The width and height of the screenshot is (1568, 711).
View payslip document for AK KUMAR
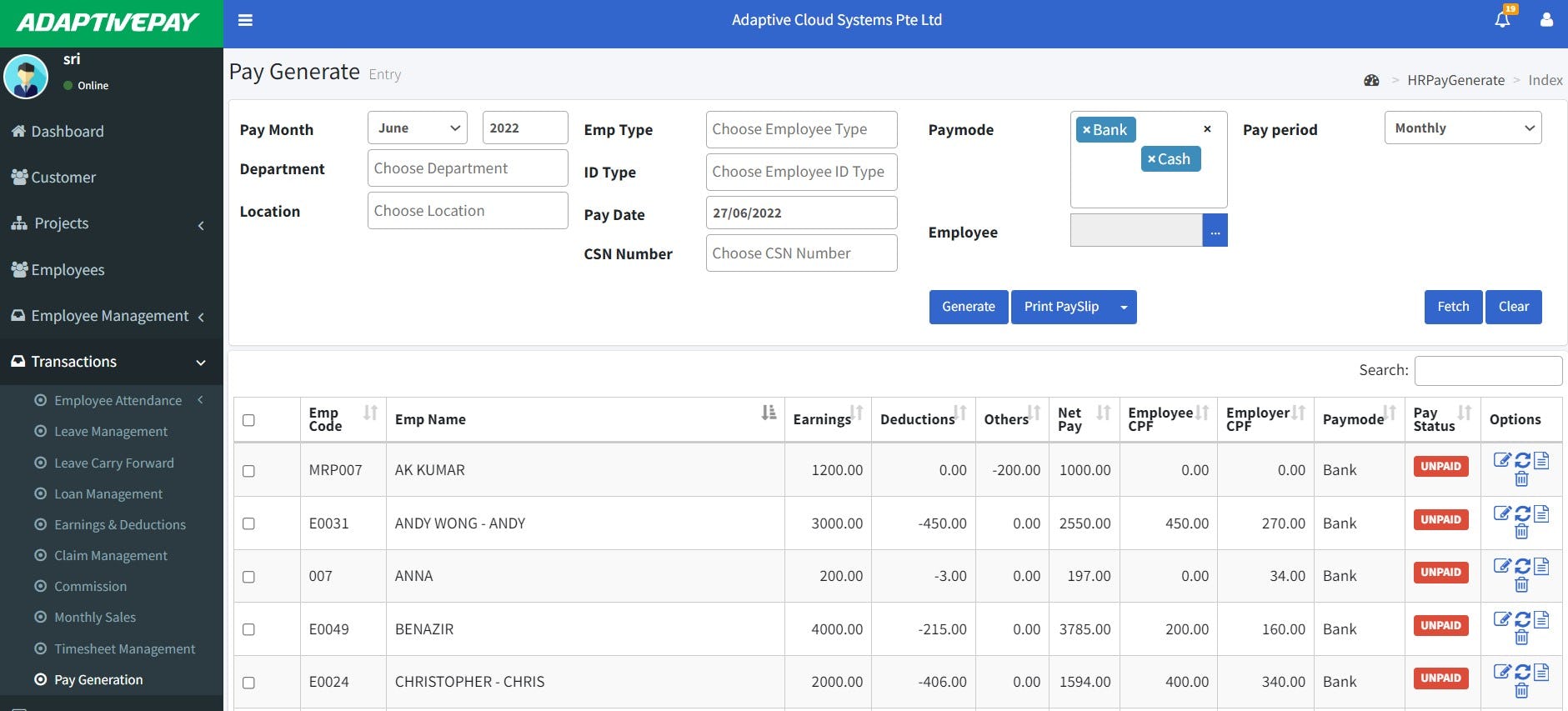pyautogui.click(x=1541, y=459)
